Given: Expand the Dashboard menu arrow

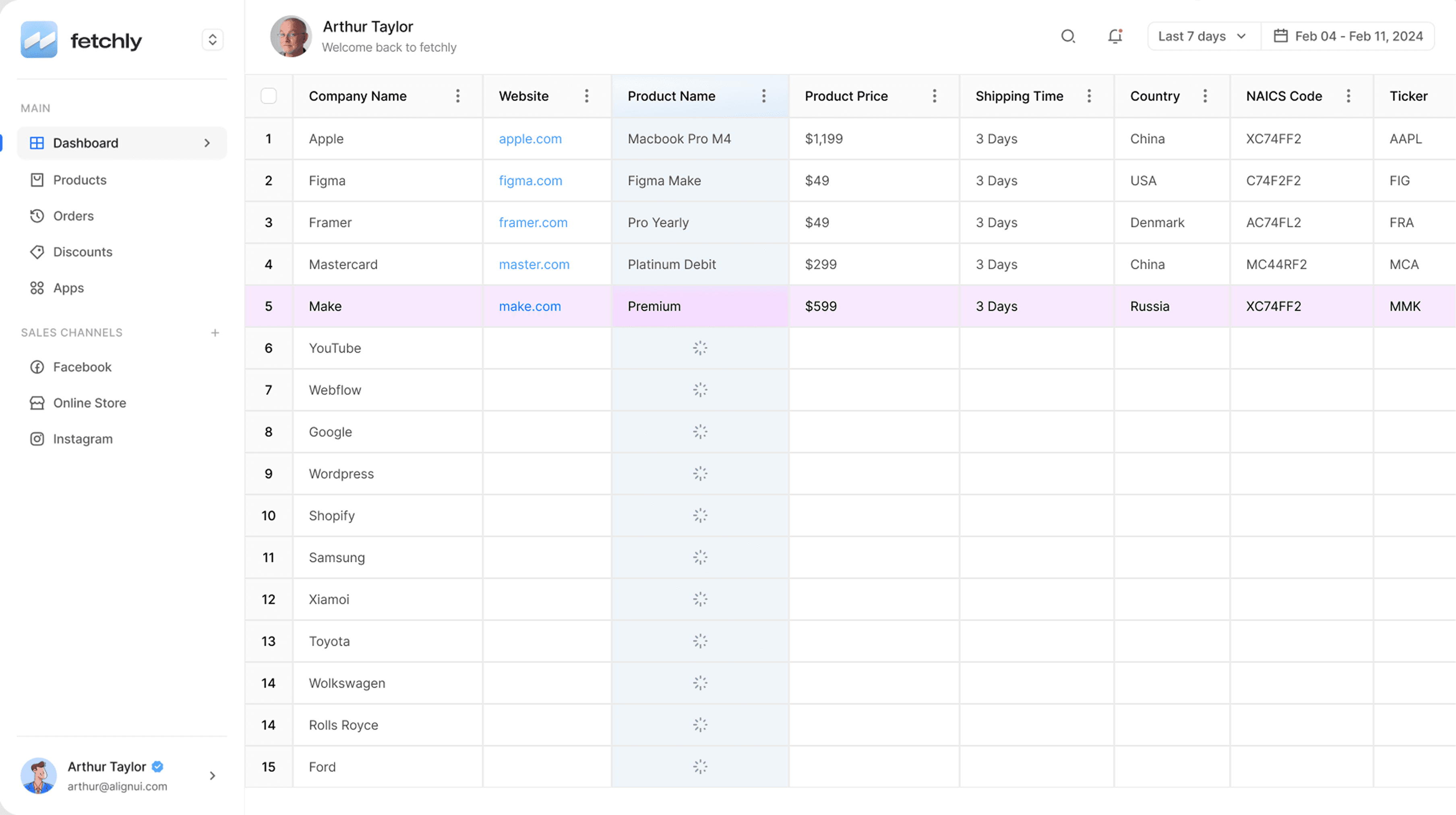Looking at the screenshot, I should [207, 143].
